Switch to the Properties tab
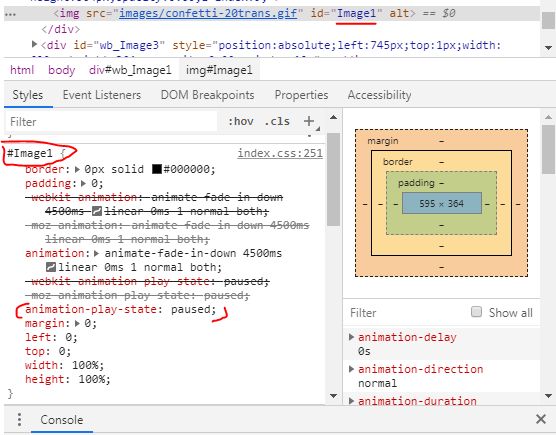This screenshot has height=435, width=556. [301, 95]
